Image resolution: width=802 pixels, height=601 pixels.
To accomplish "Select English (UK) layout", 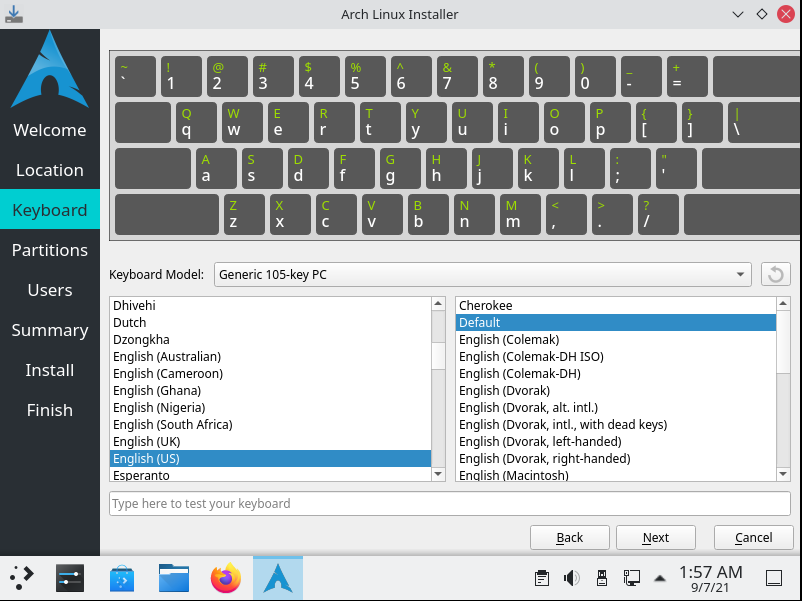I will [x=270, y=441].
